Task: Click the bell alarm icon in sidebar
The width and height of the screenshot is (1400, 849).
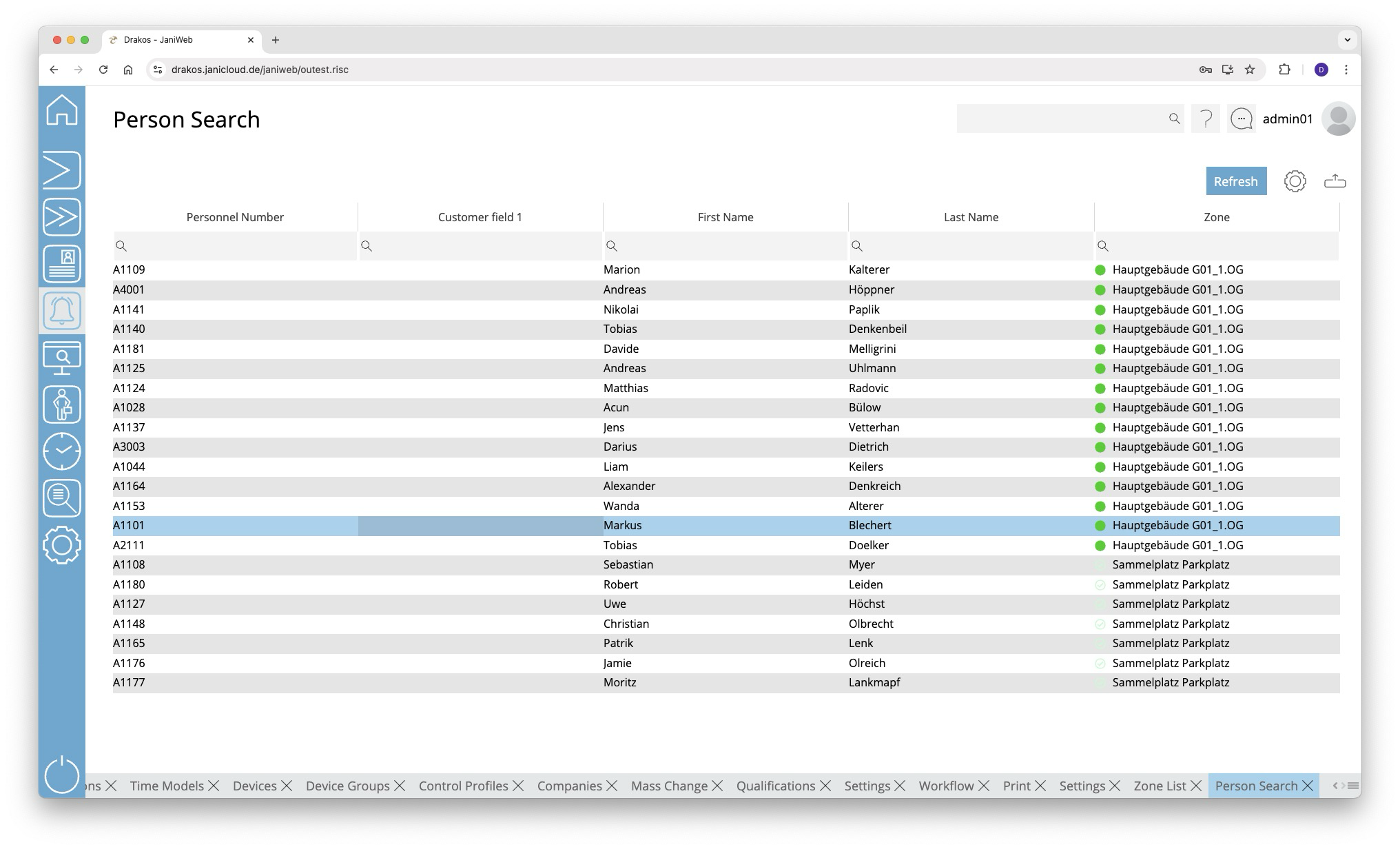Action: click(x=62, y=311)
